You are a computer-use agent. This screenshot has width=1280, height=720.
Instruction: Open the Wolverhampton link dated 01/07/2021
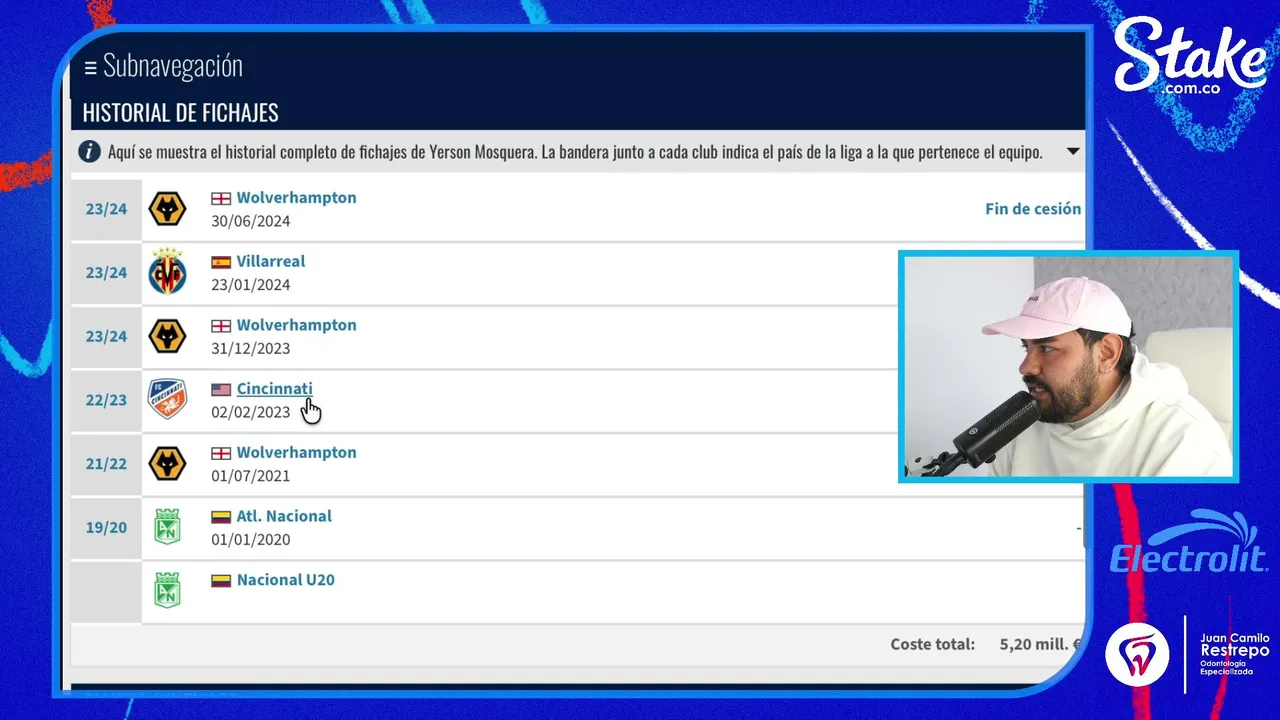click(296, 452)
